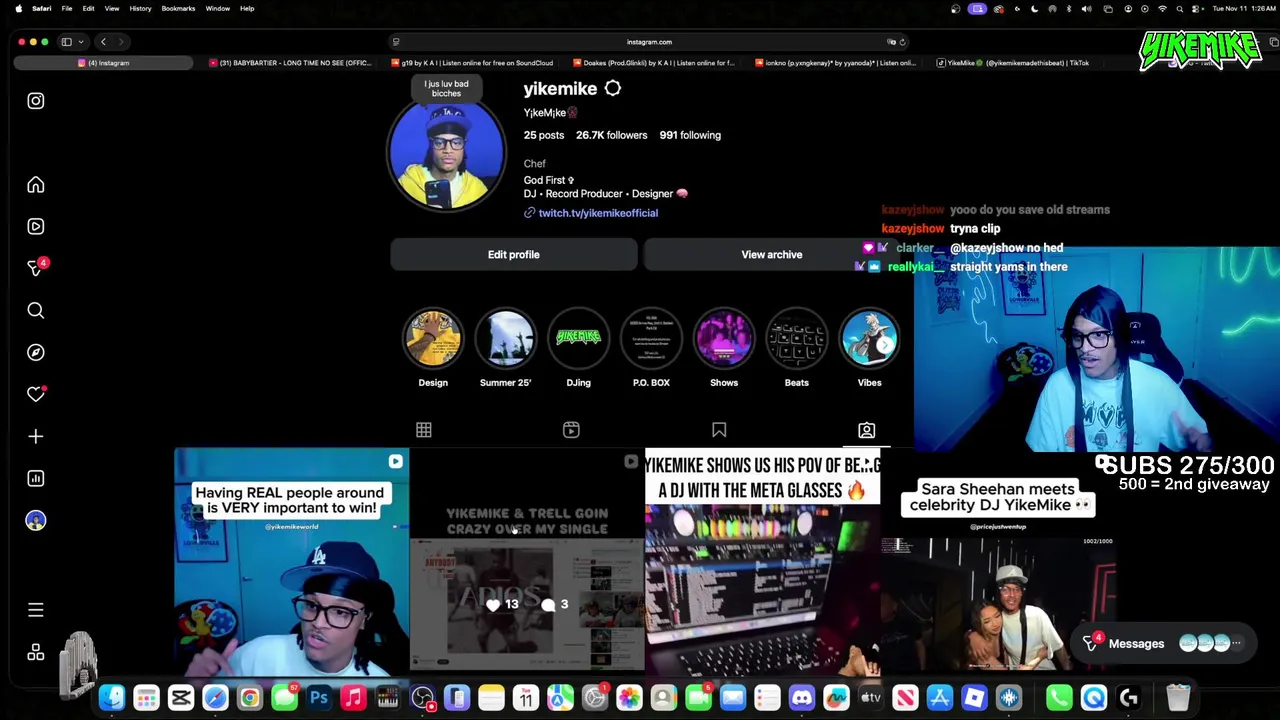The width and height of the screenshot is (1280, 720).
Task: Click the Edit profile button
Action: [x=513, y=255]
